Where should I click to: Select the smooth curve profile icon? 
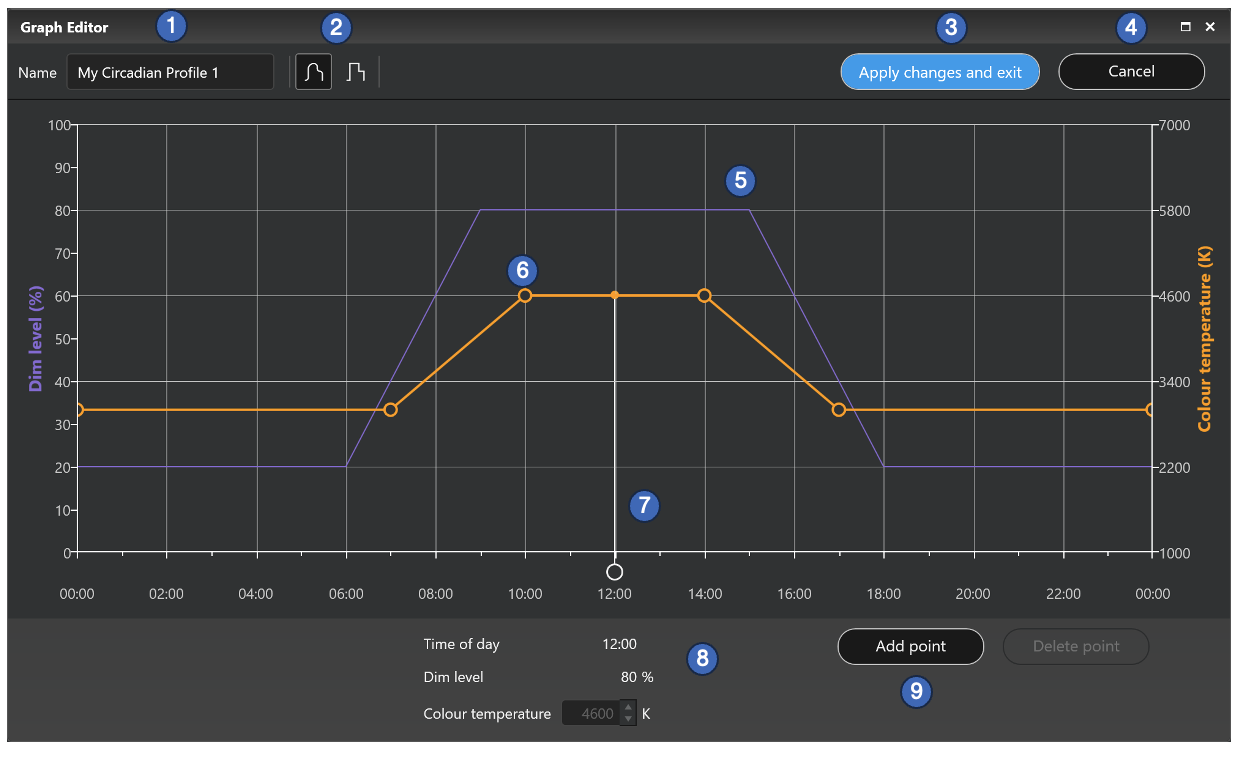click(x=313, y=71)
